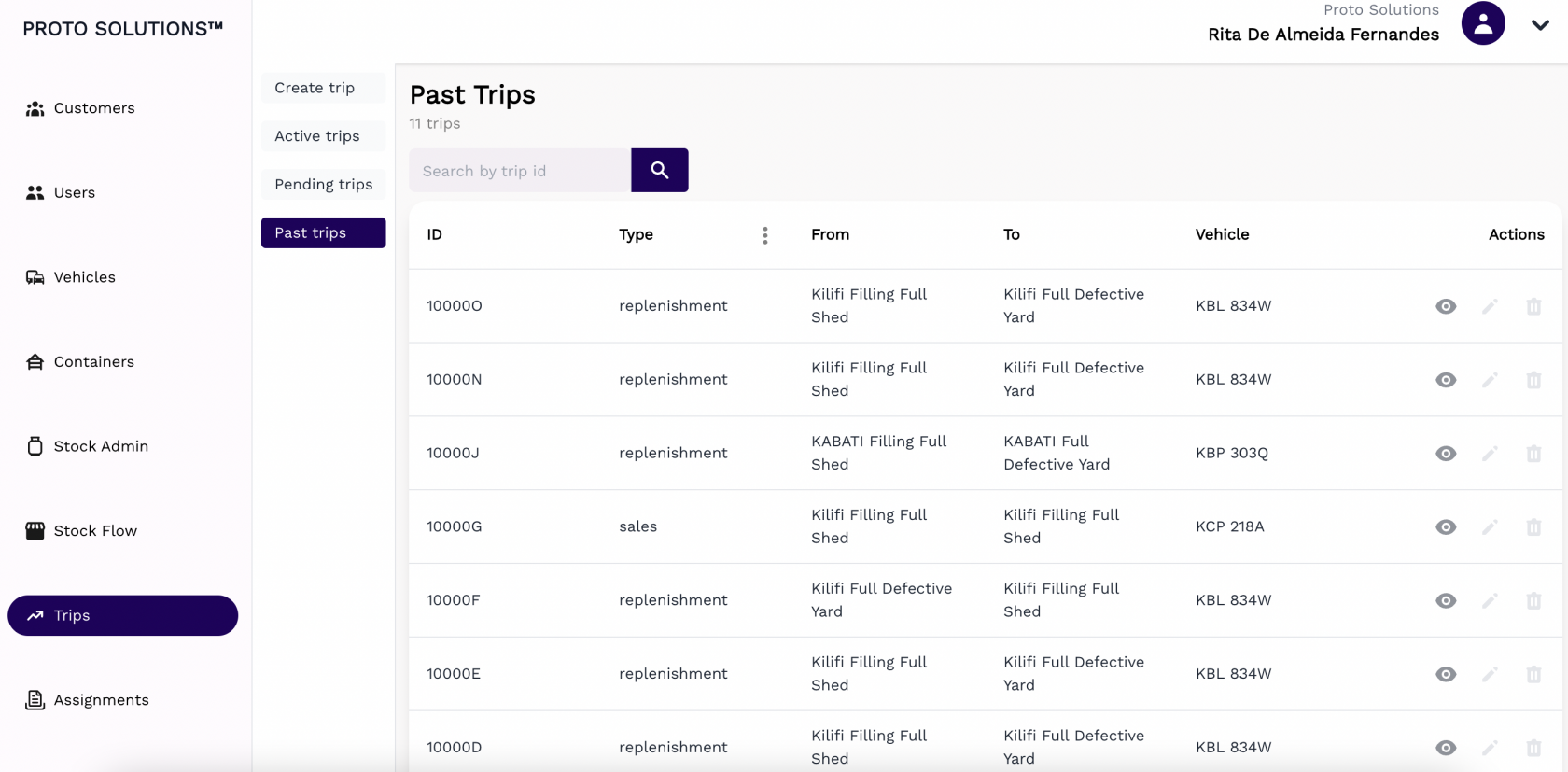Image resolution: width=1568 pixels, height=772 pixels.
Task: Click the Assignments document icon
Action: (x=35, y=700)
